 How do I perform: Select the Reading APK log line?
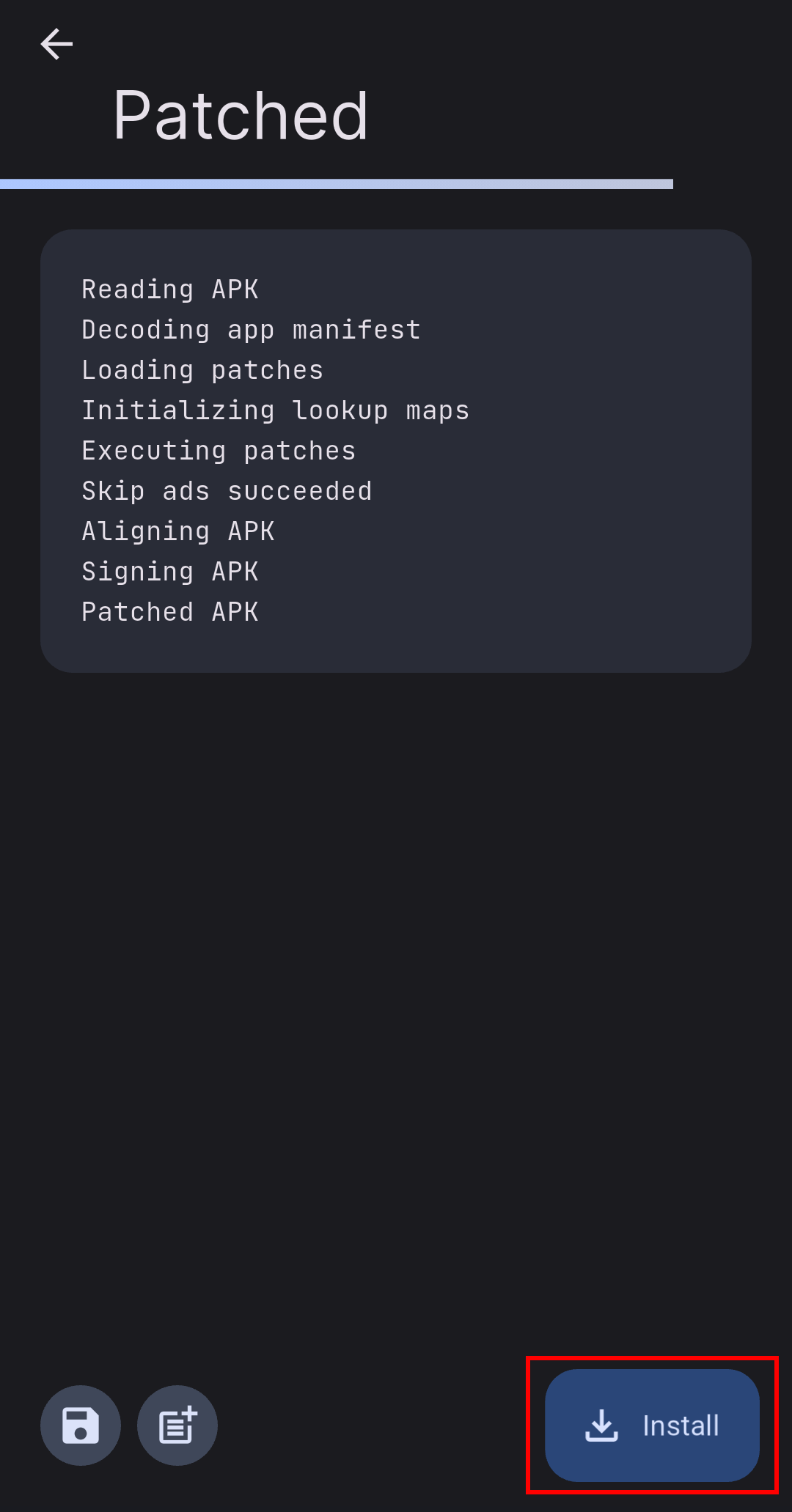pyautogui.click(x=170, y=290)
